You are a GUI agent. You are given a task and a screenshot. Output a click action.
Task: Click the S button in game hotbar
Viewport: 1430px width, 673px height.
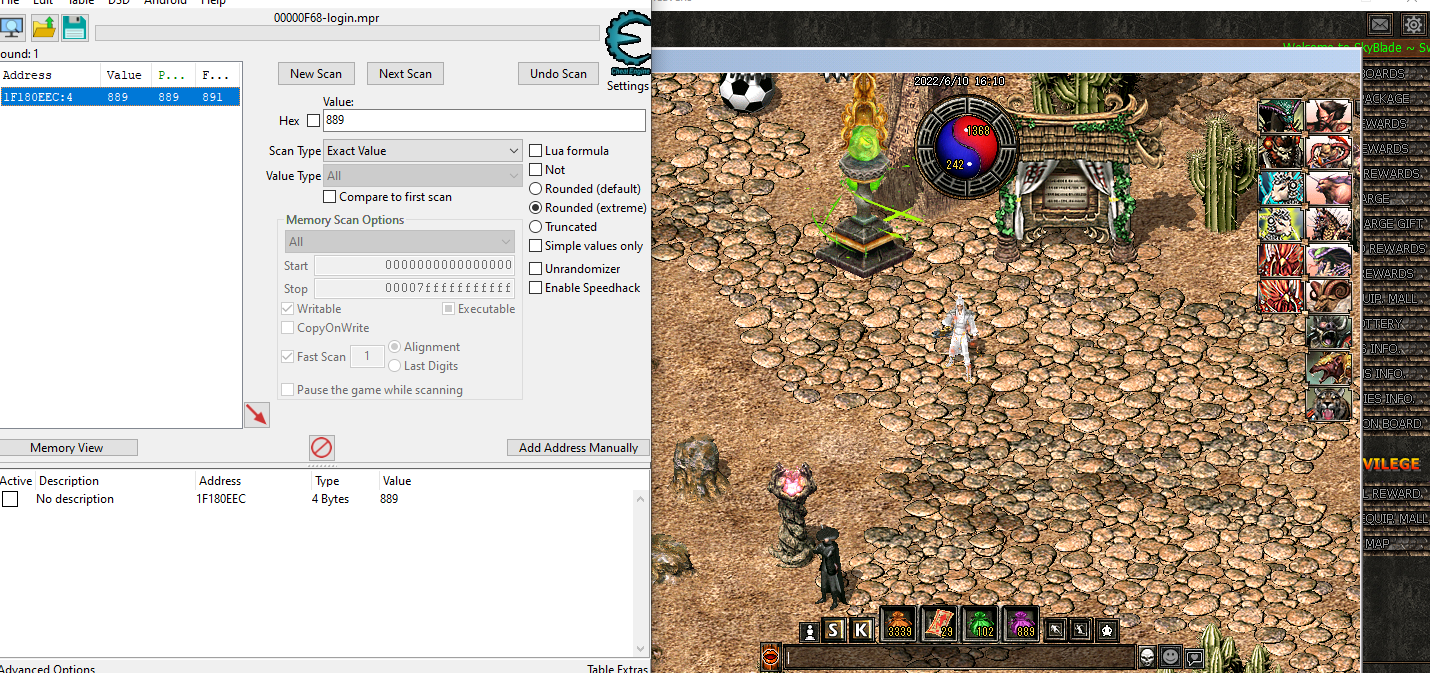point(835,630)
